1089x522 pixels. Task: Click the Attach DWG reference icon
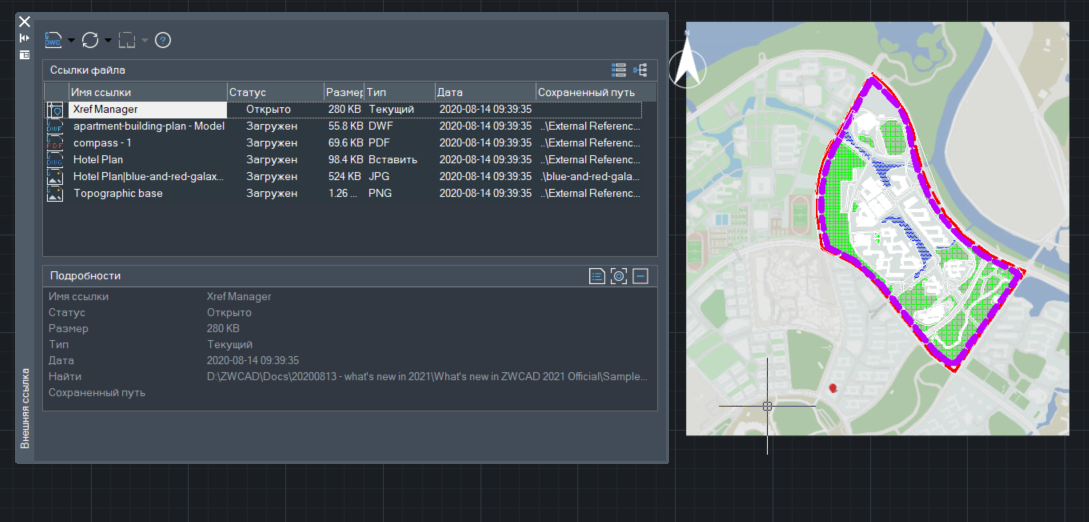click(53, 40)
